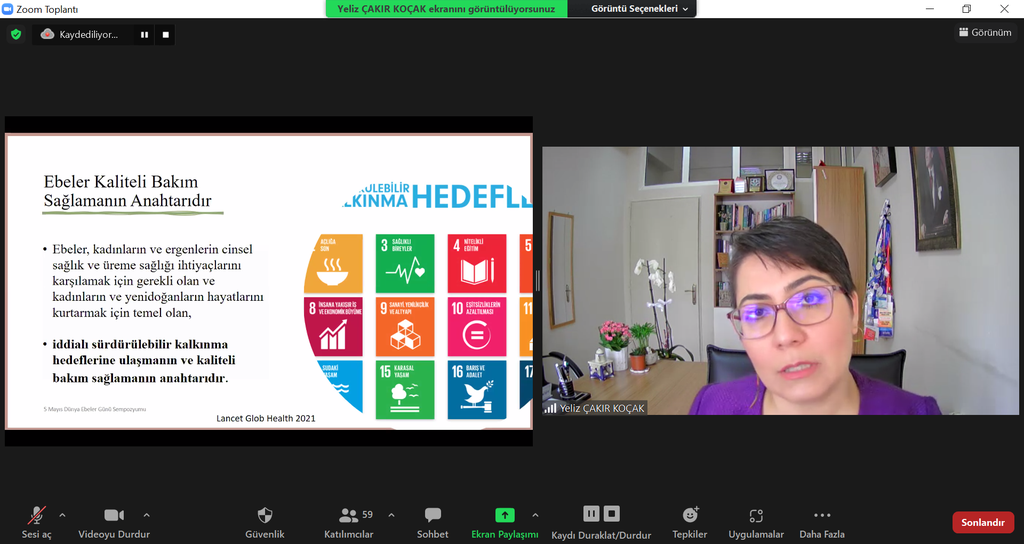Click the Lancet Glob Health 2021 citation
Screen dimensions: 1024x544
coord(266,418)
